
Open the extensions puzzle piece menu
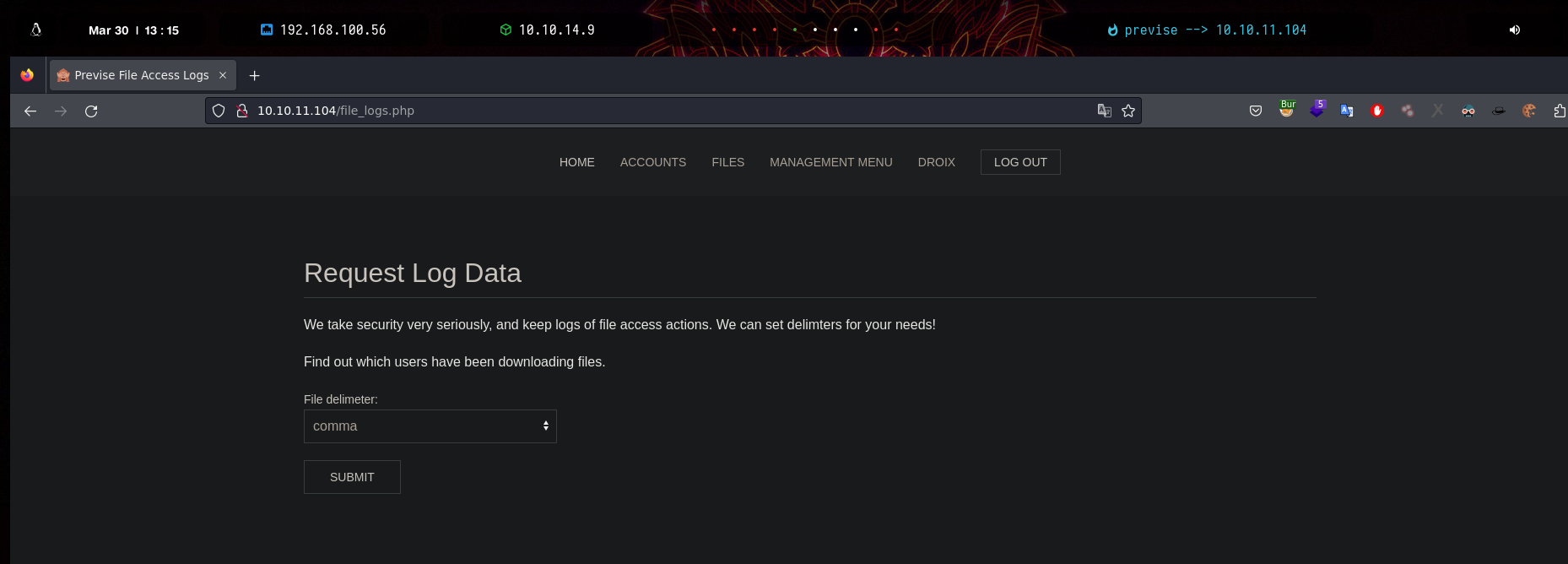[x=1558, y=111]
